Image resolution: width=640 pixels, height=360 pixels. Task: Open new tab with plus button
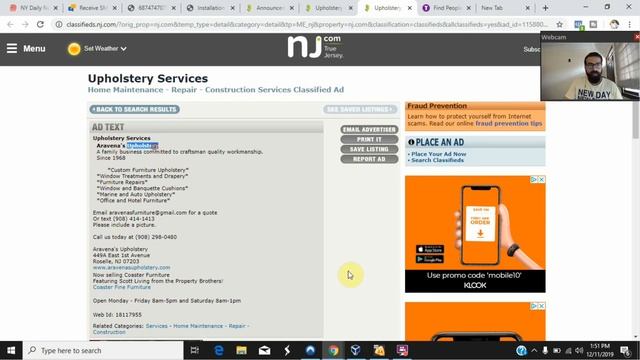point(545,8)
